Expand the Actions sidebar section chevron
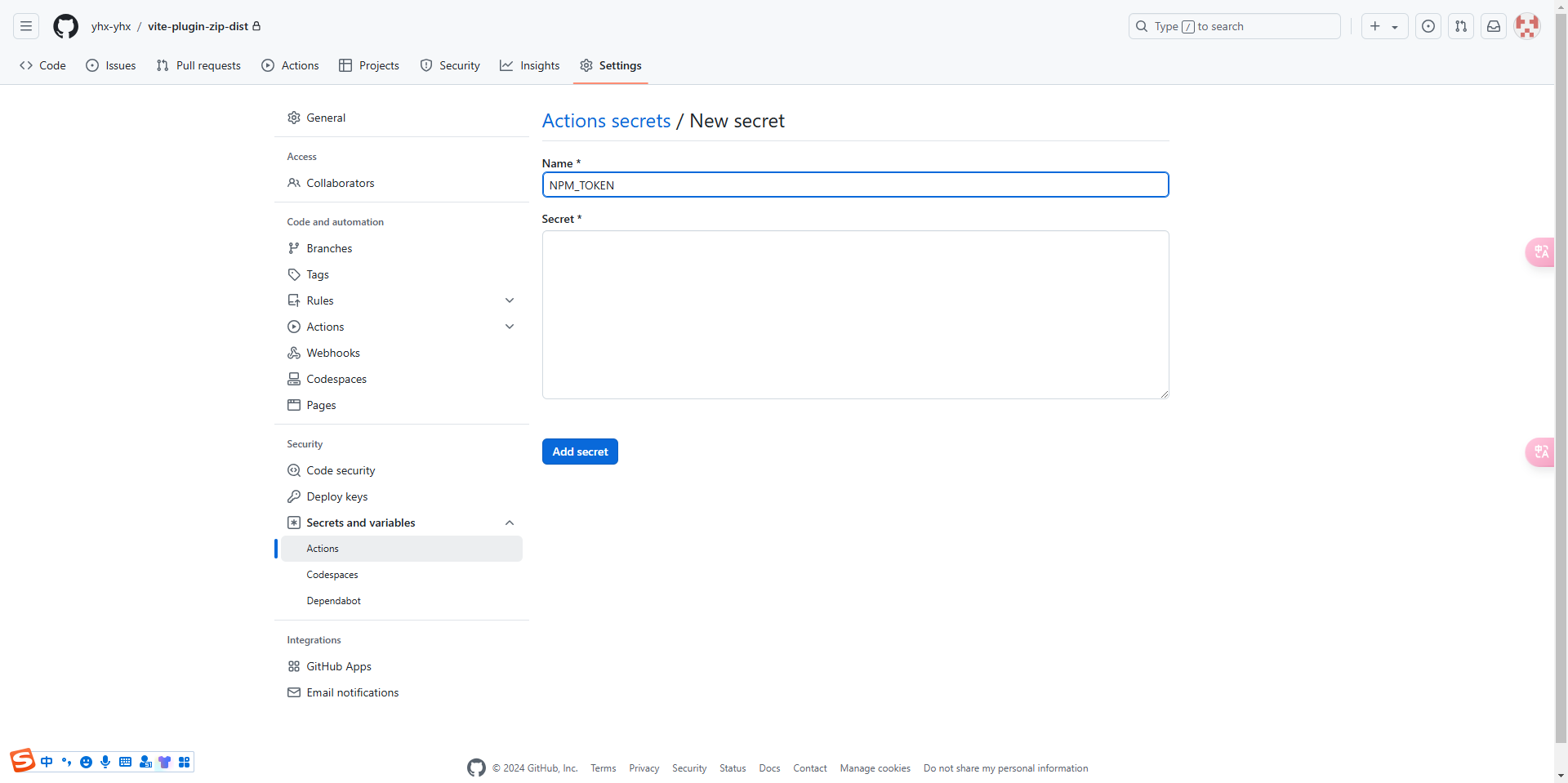Screen dimensions: 1568x783 510,327
